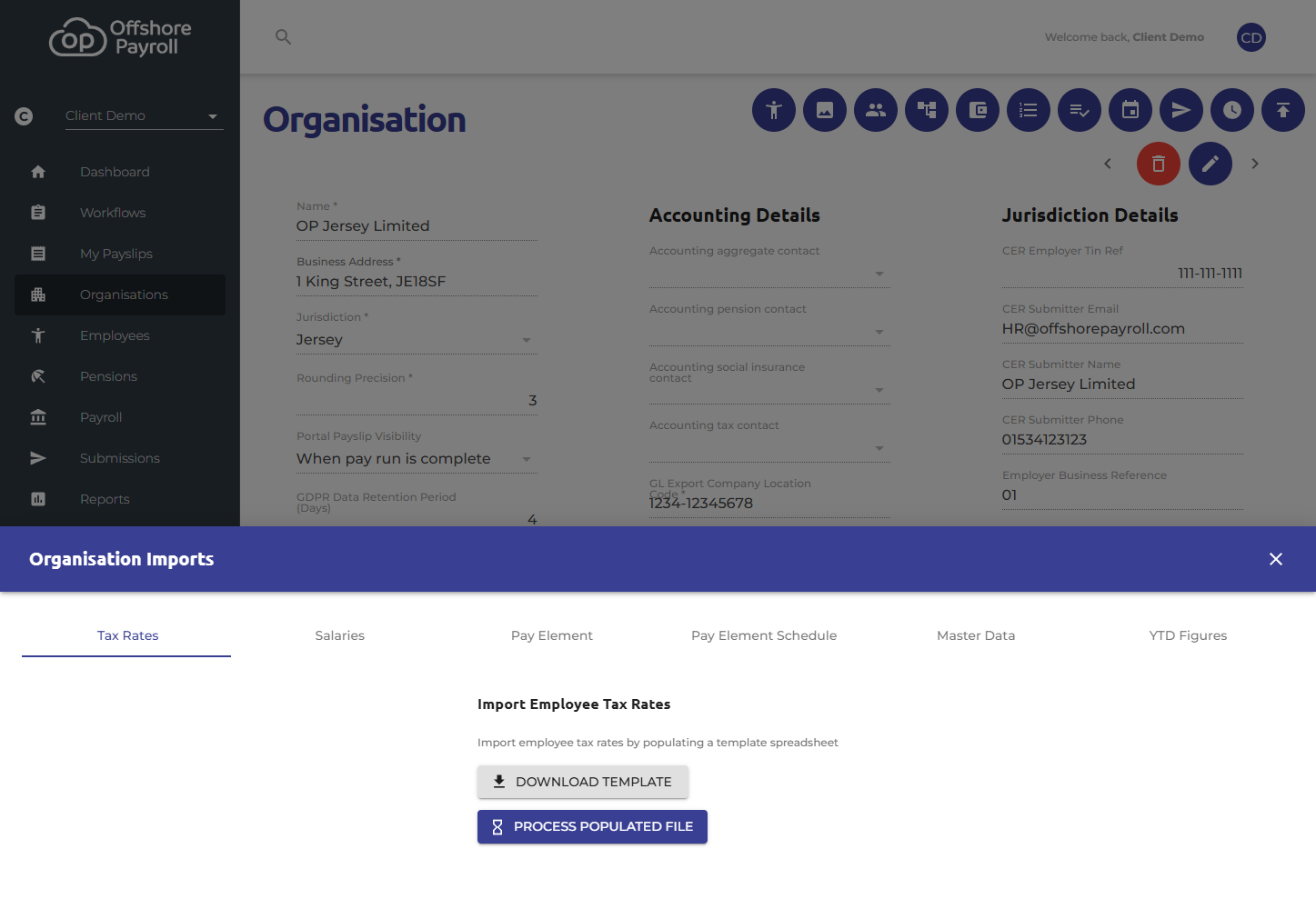Click the employee person round icon
Viewport: 1316px width, 899px height.
pyautogui.click(x=774, y=110)
